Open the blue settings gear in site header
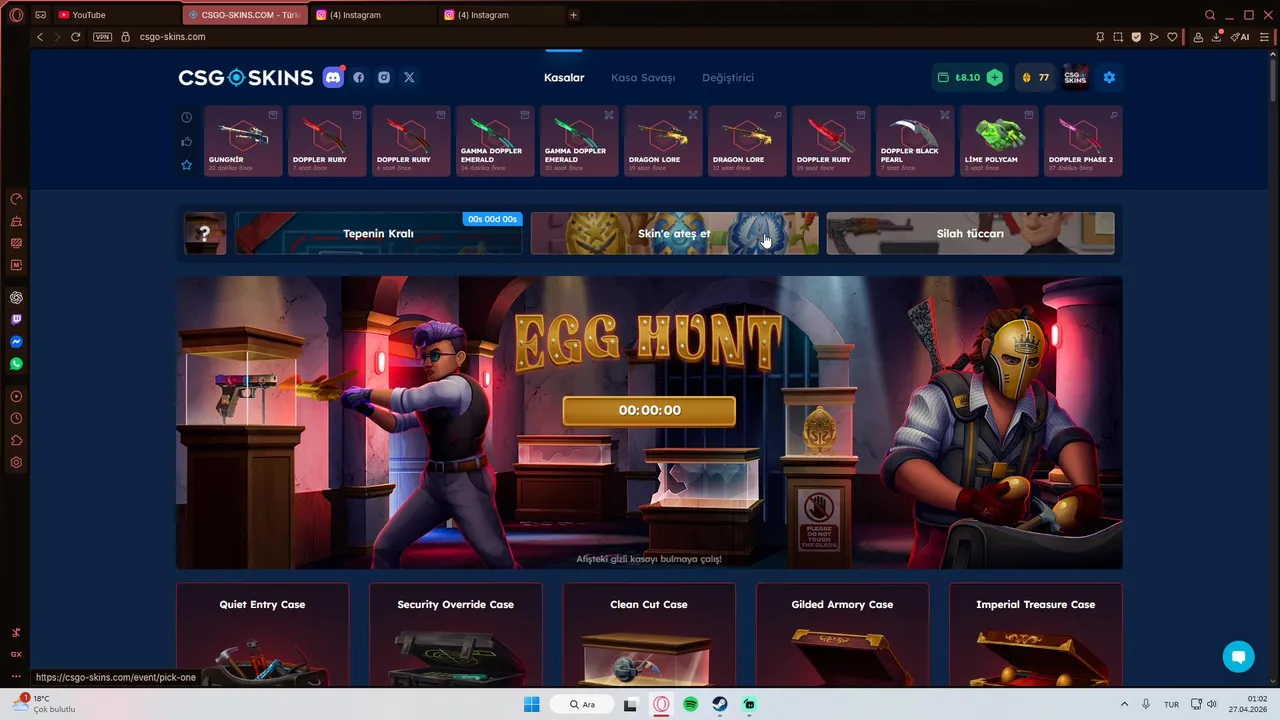The height and width of the screenshot is (720, 1280). (x=1109, y=77)
